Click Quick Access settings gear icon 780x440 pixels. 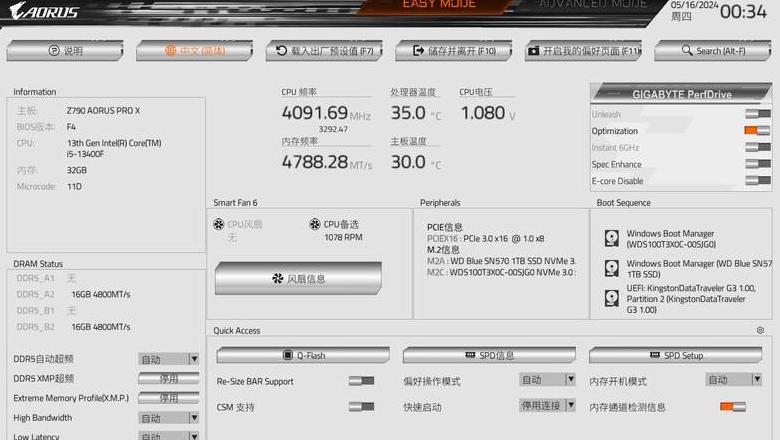click(760, 330)
